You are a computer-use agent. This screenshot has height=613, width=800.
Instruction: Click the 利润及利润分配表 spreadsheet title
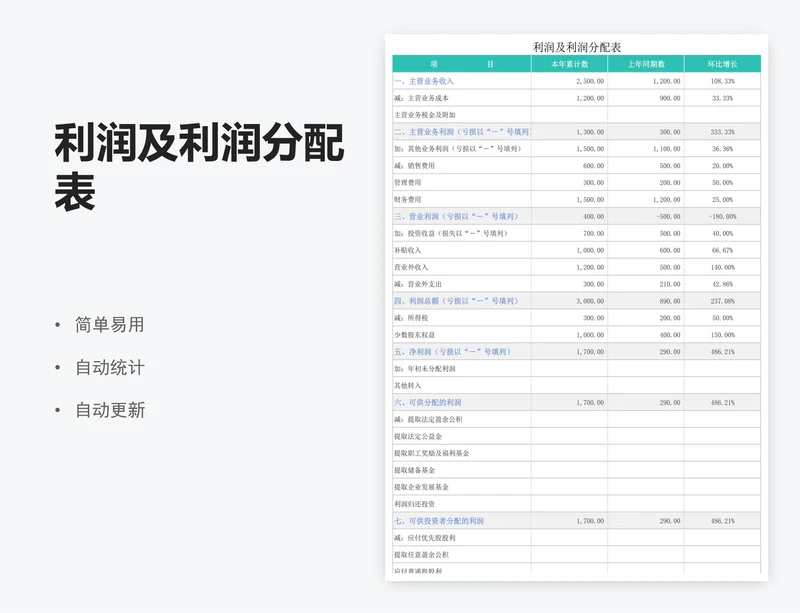click(x=577, y=47)
